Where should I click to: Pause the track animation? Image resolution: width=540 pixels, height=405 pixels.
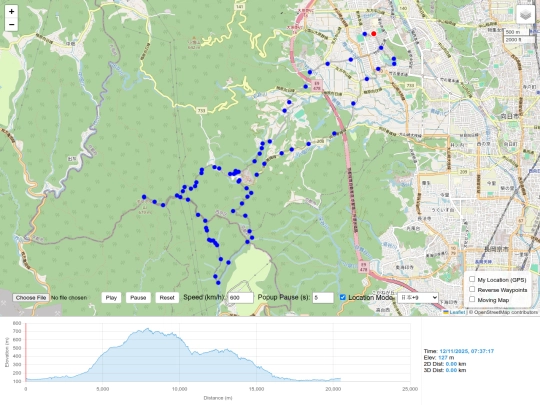138,298
